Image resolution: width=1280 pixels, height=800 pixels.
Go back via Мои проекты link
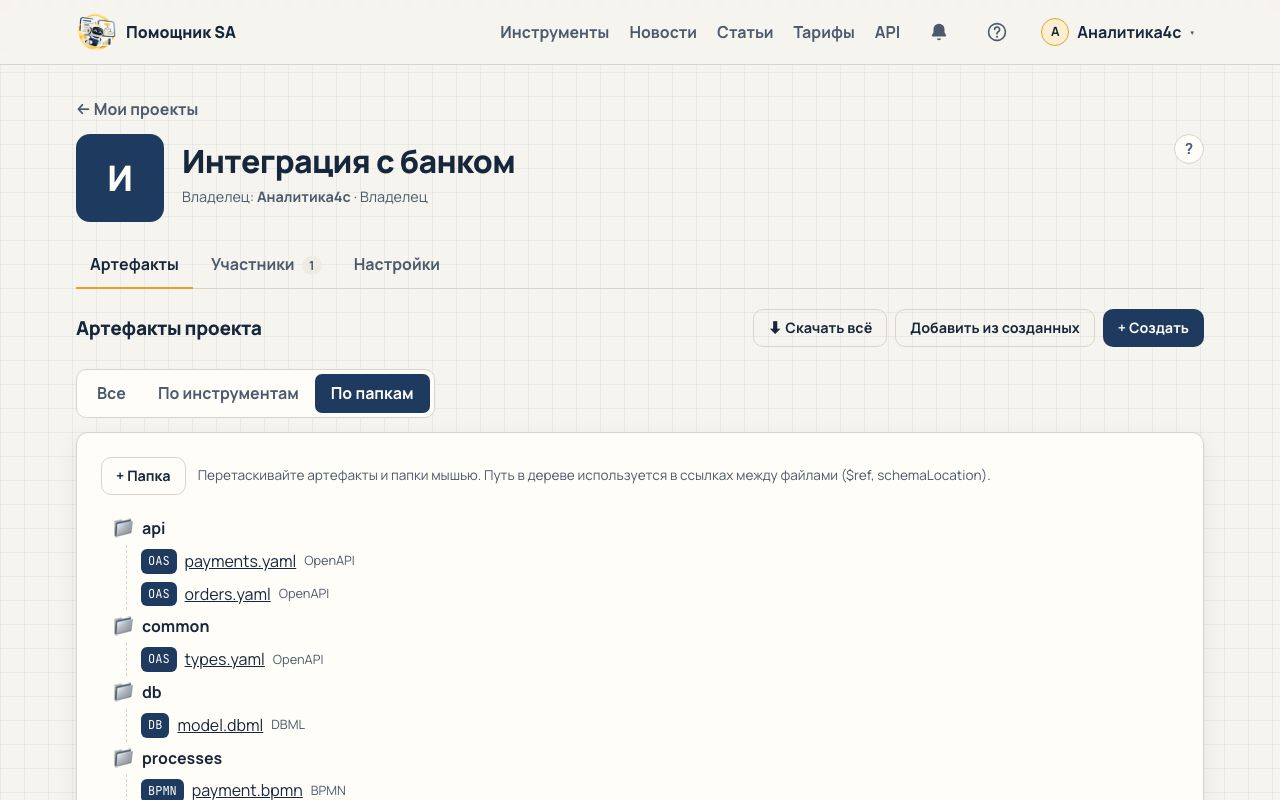click(x=137, y=109)
